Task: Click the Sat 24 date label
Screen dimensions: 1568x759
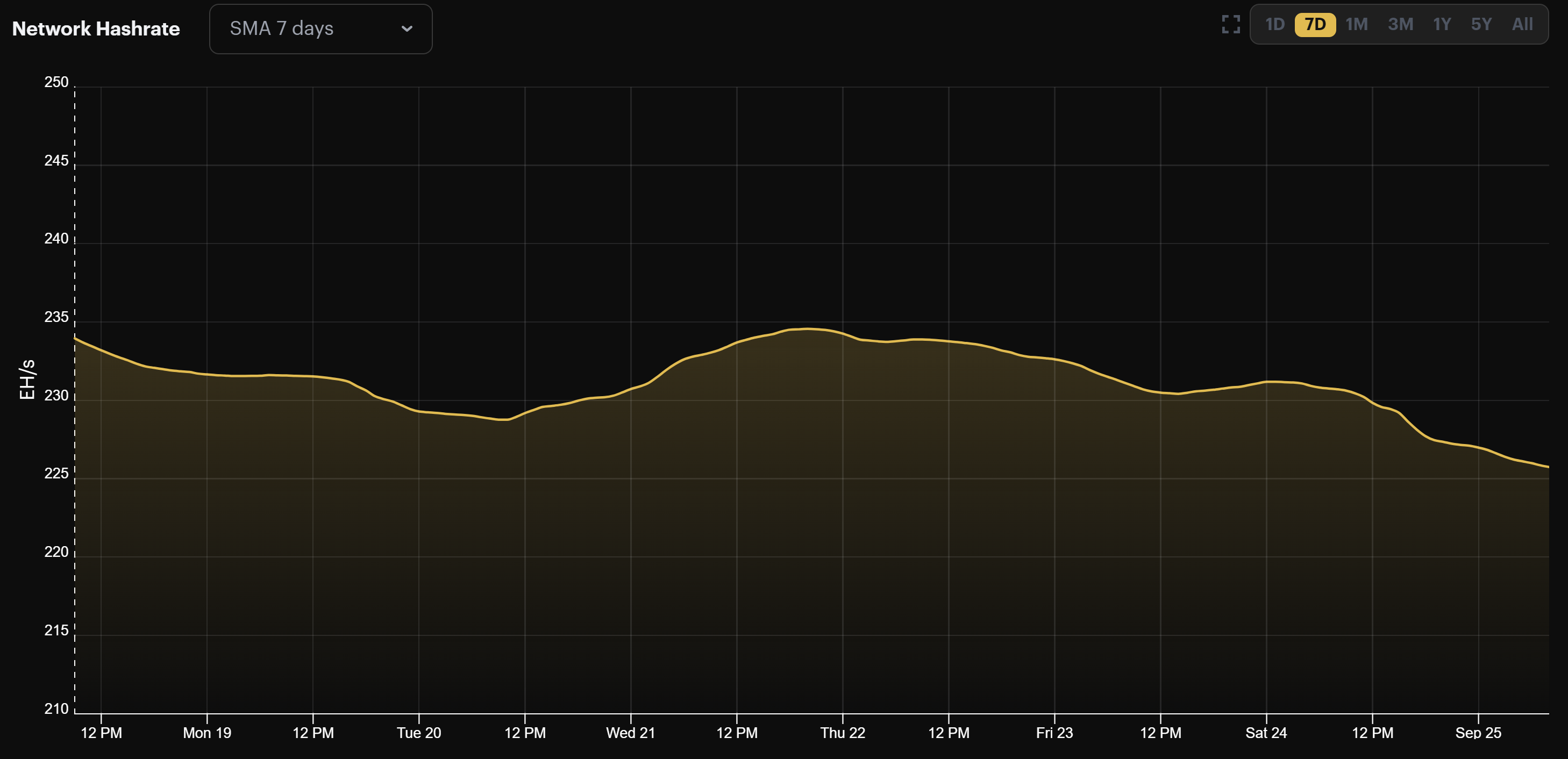Action: (x=1266, y=733)
